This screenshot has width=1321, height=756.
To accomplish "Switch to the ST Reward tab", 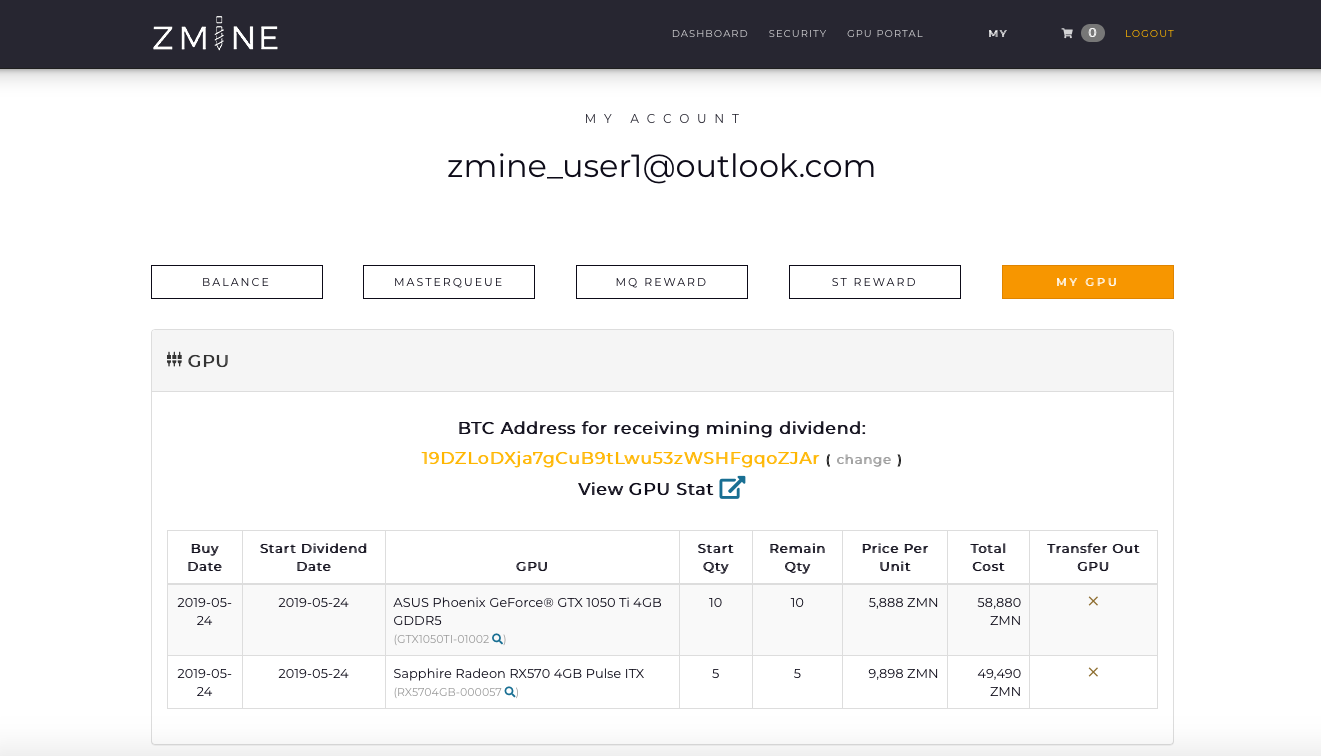I will point(875,282).
